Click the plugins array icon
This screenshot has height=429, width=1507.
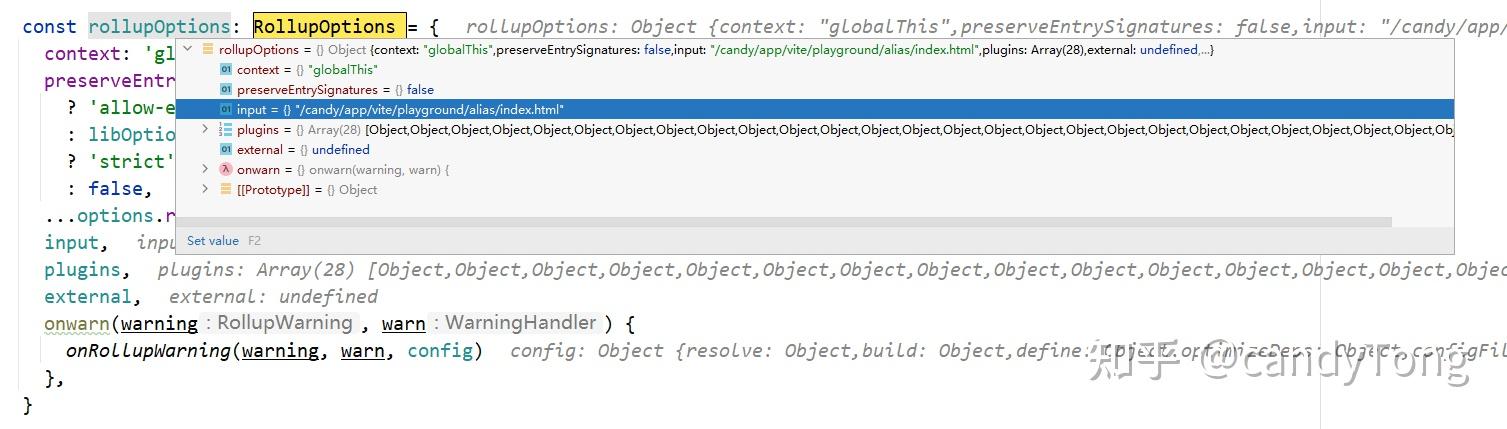coord(226,129)
